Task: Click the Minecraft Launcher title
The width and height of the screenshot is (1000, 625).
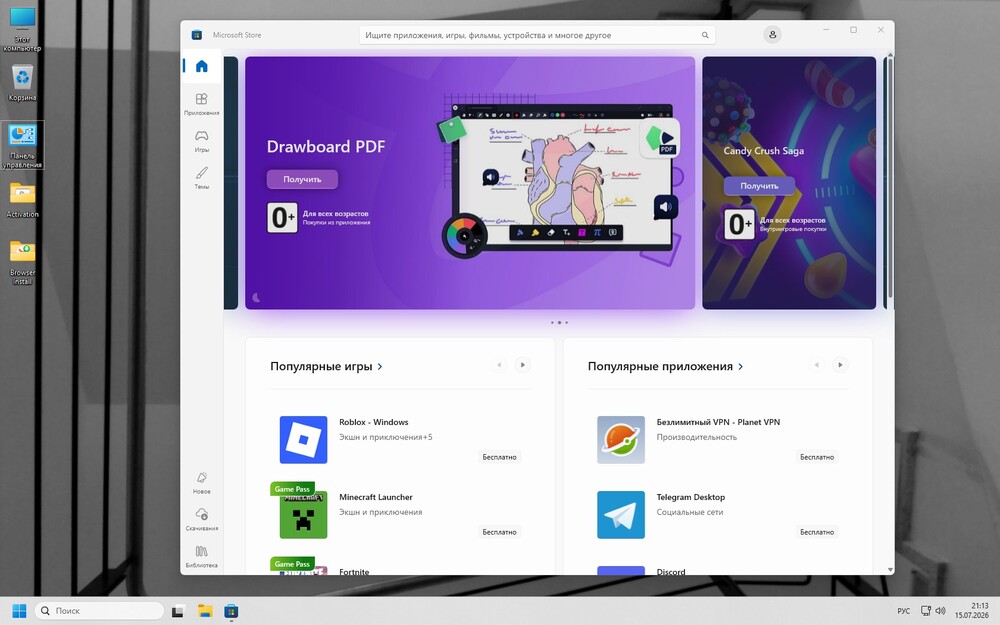Action: pos(376,497)
